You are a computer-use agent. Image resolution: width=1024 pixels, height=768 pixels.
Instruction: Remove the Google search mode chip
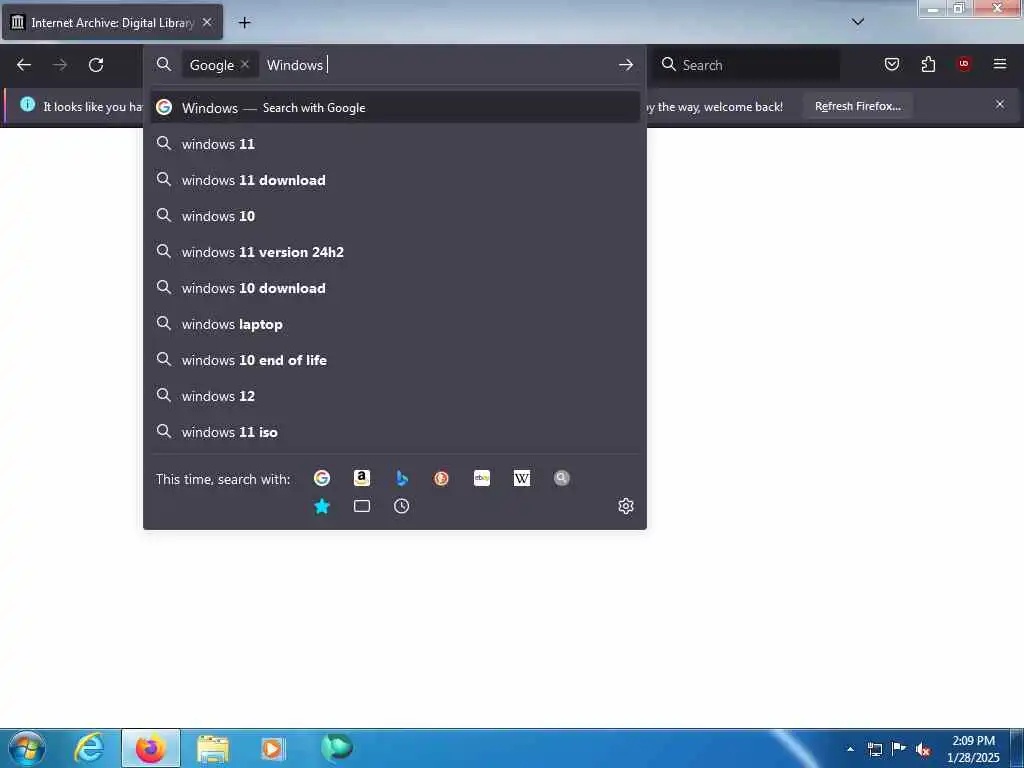[245, 64]
